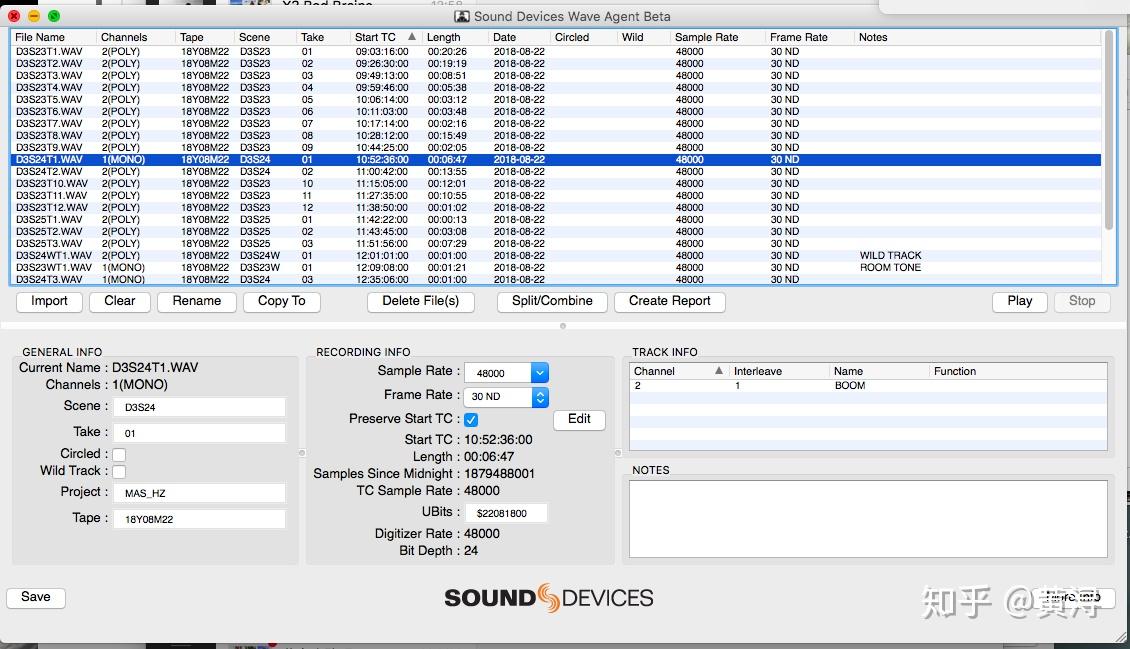The image size is (1130, 649).
Task: Select file D3S25T3.WAV
Action: [556, 243]
